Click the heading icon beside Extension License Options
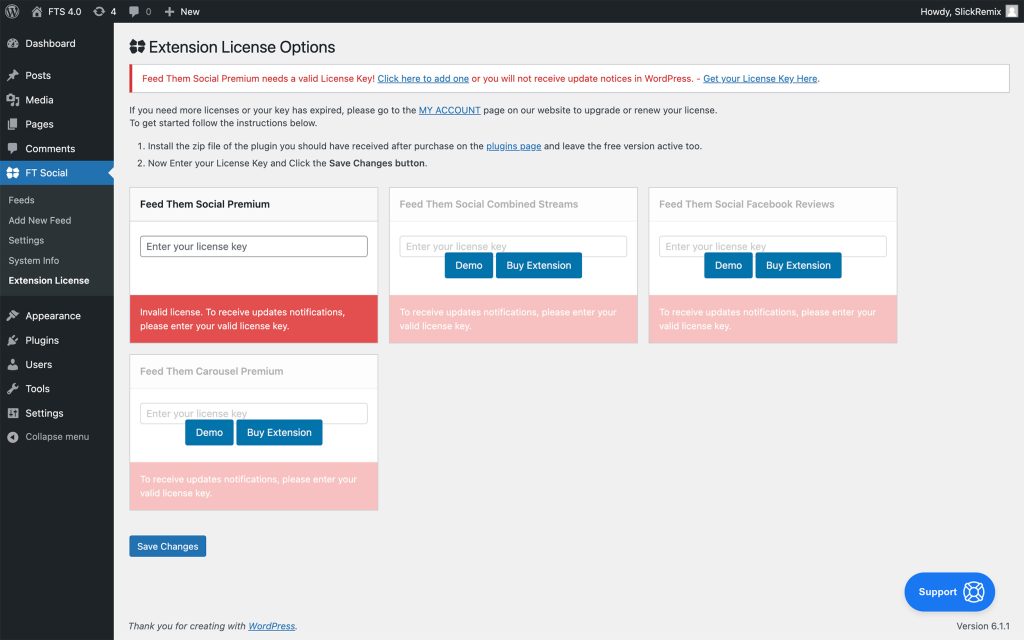Image resolution: width=1024 pixels, height=640 pixels. coord(137,46)
